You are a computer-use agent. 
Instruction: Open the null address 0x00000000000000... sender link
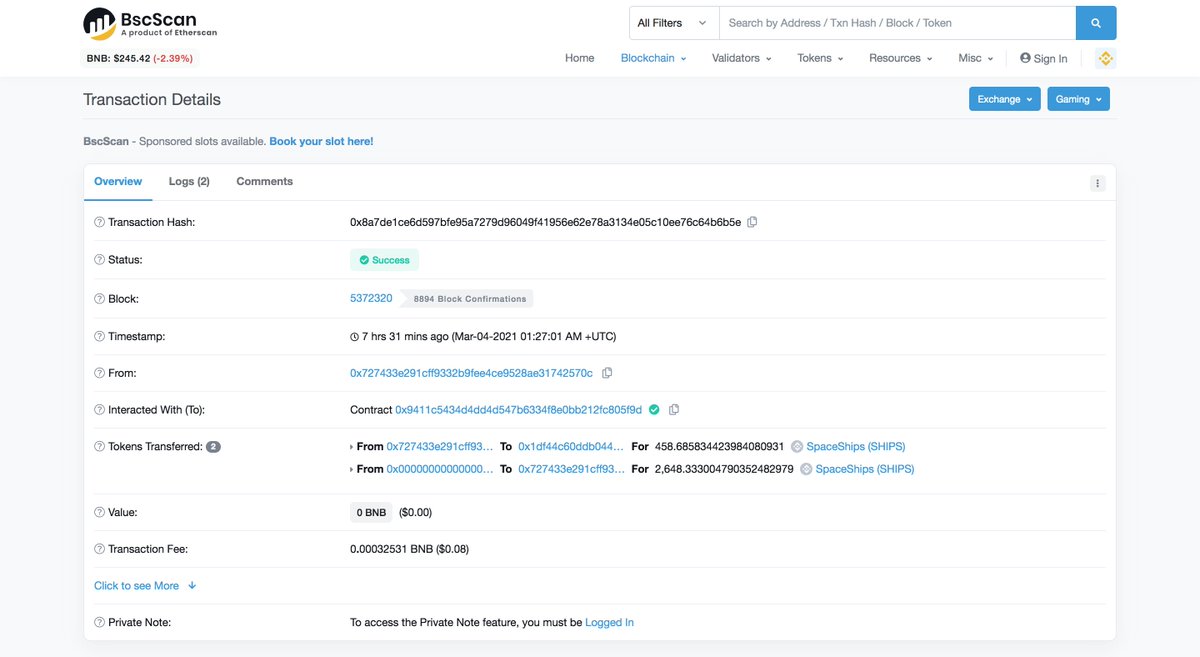(440, 469)
